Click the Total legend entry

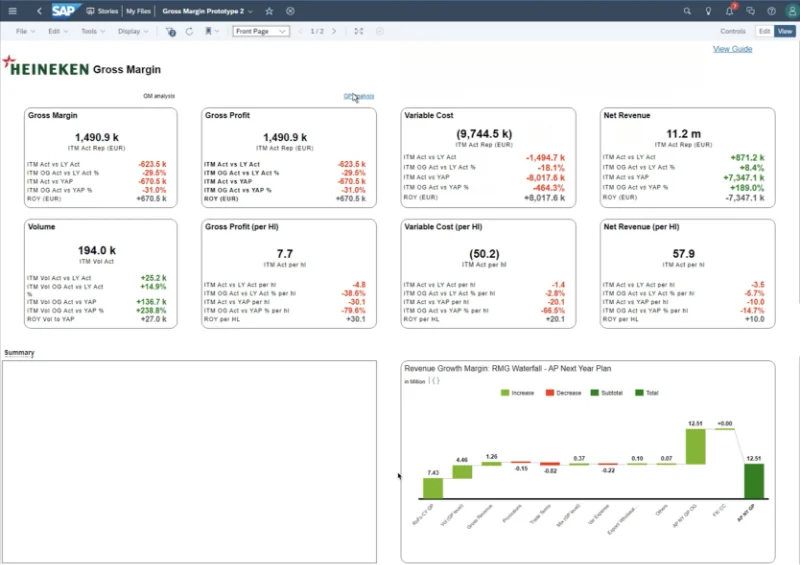[x=647, y=392]
